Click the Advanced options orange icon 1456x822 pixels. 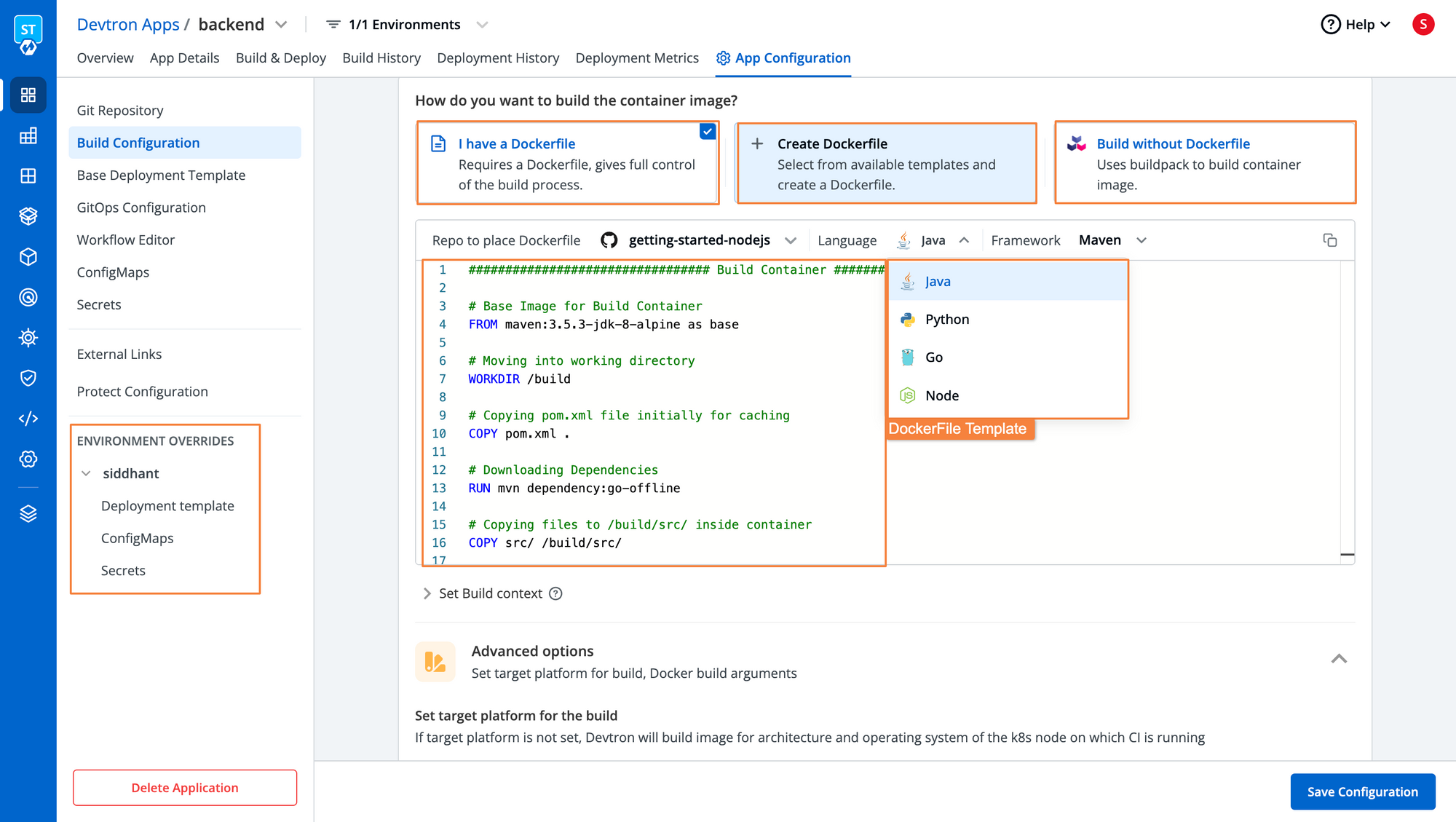click(x=435, y=662)
